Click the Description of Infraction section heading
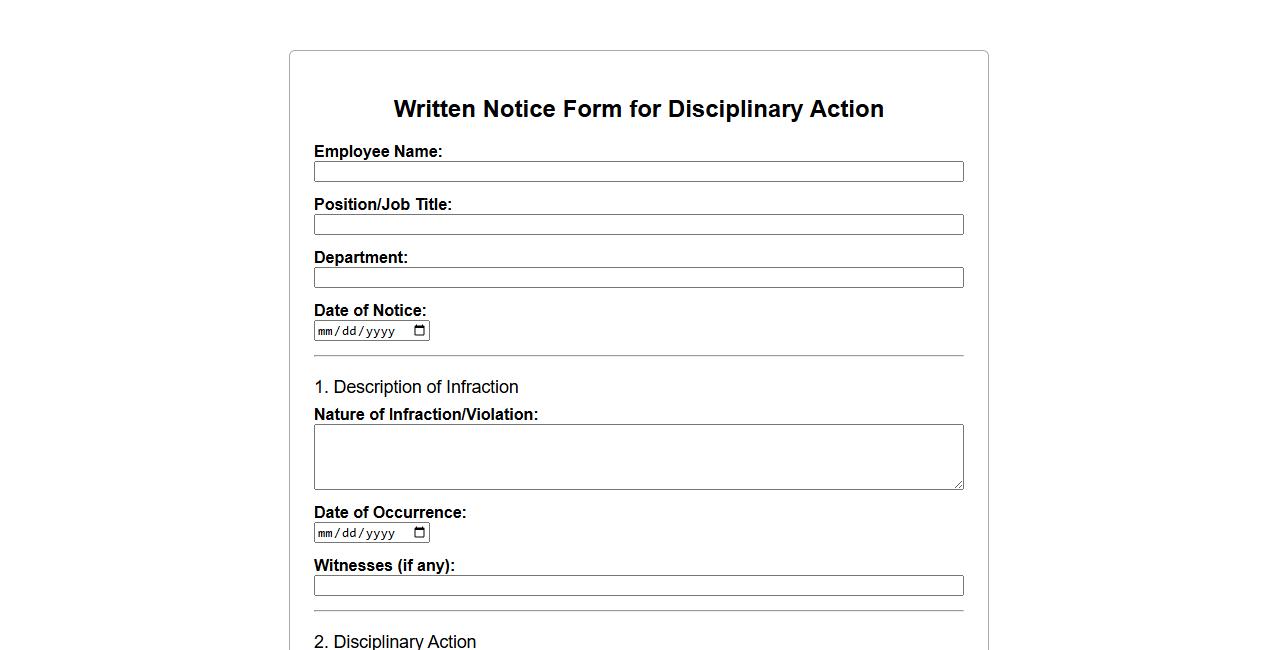 (x=416, y=387)
